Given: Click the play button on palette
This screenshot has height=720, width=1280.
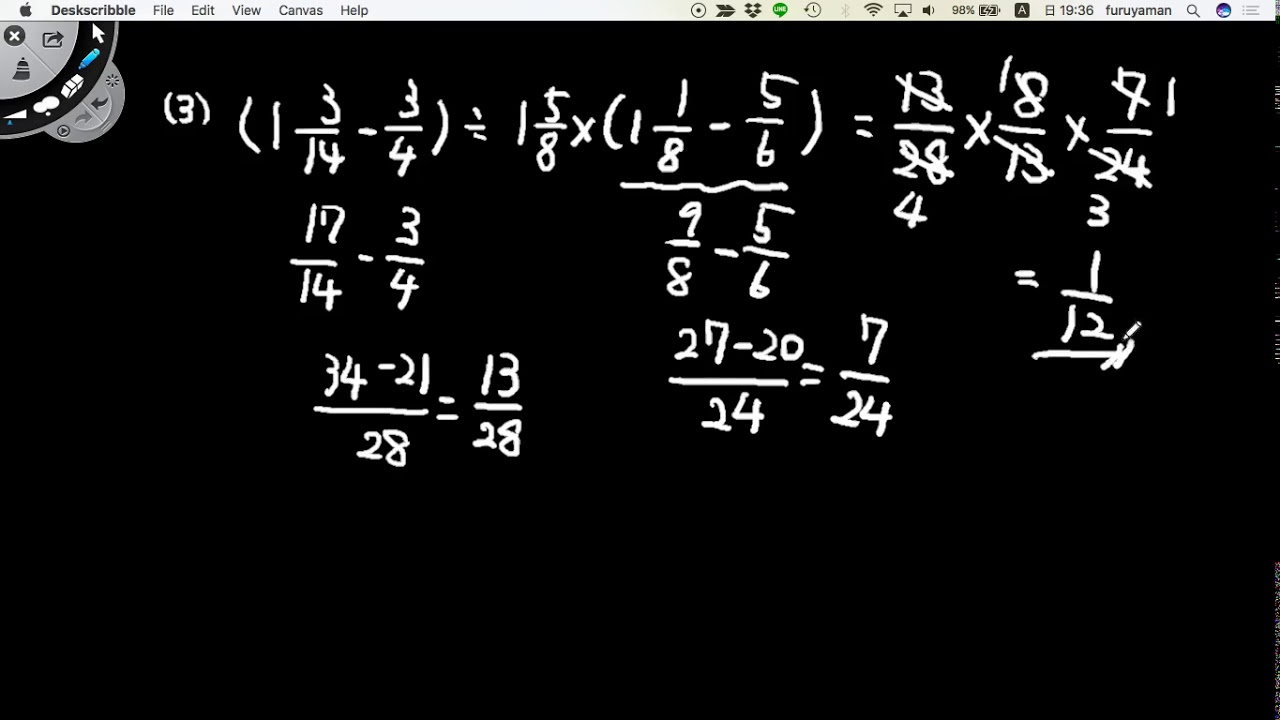Looking at the screenshot, I should coord(63,131).
